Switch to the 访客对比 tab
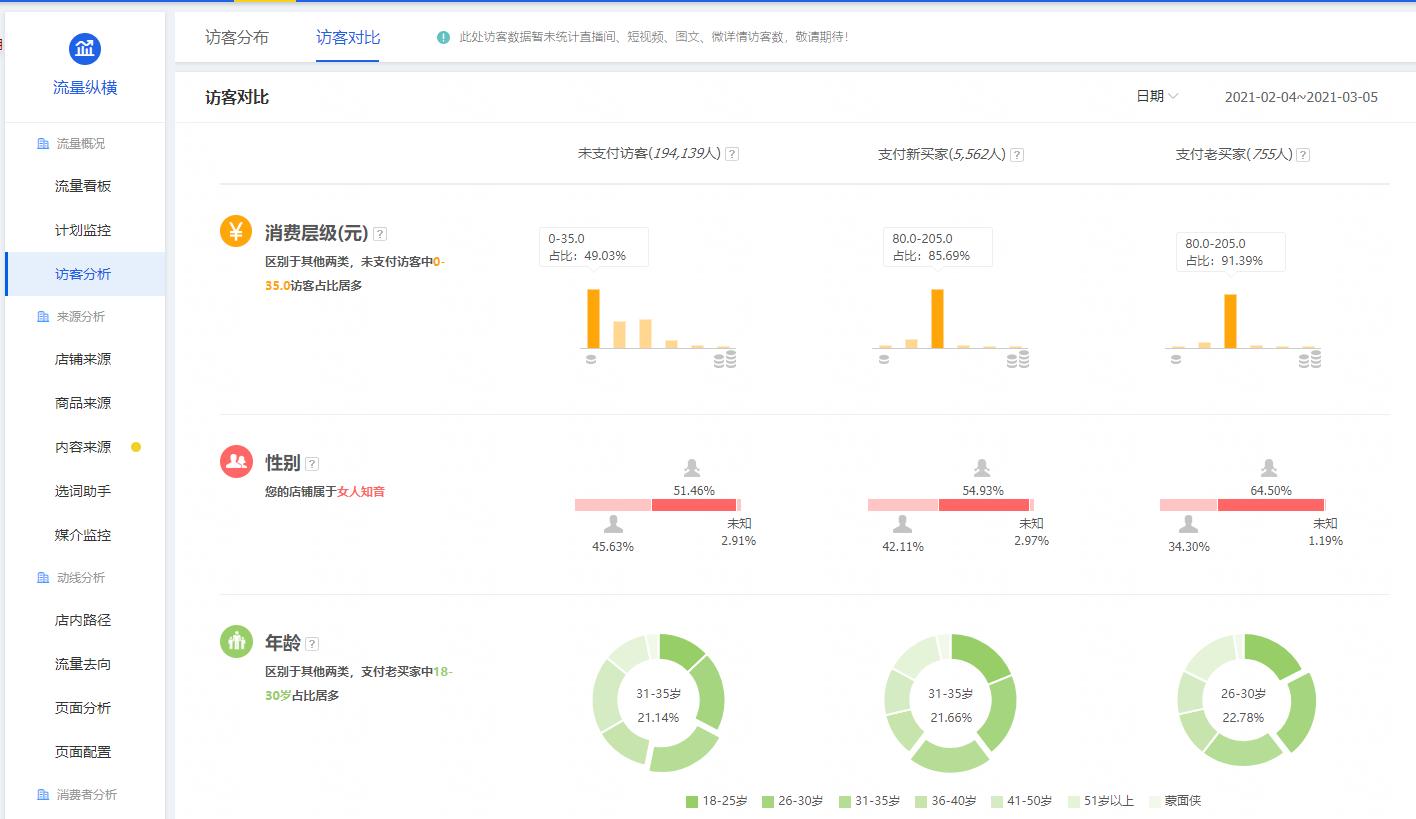This screenshot has height=819, width=1416. point(347,37)
